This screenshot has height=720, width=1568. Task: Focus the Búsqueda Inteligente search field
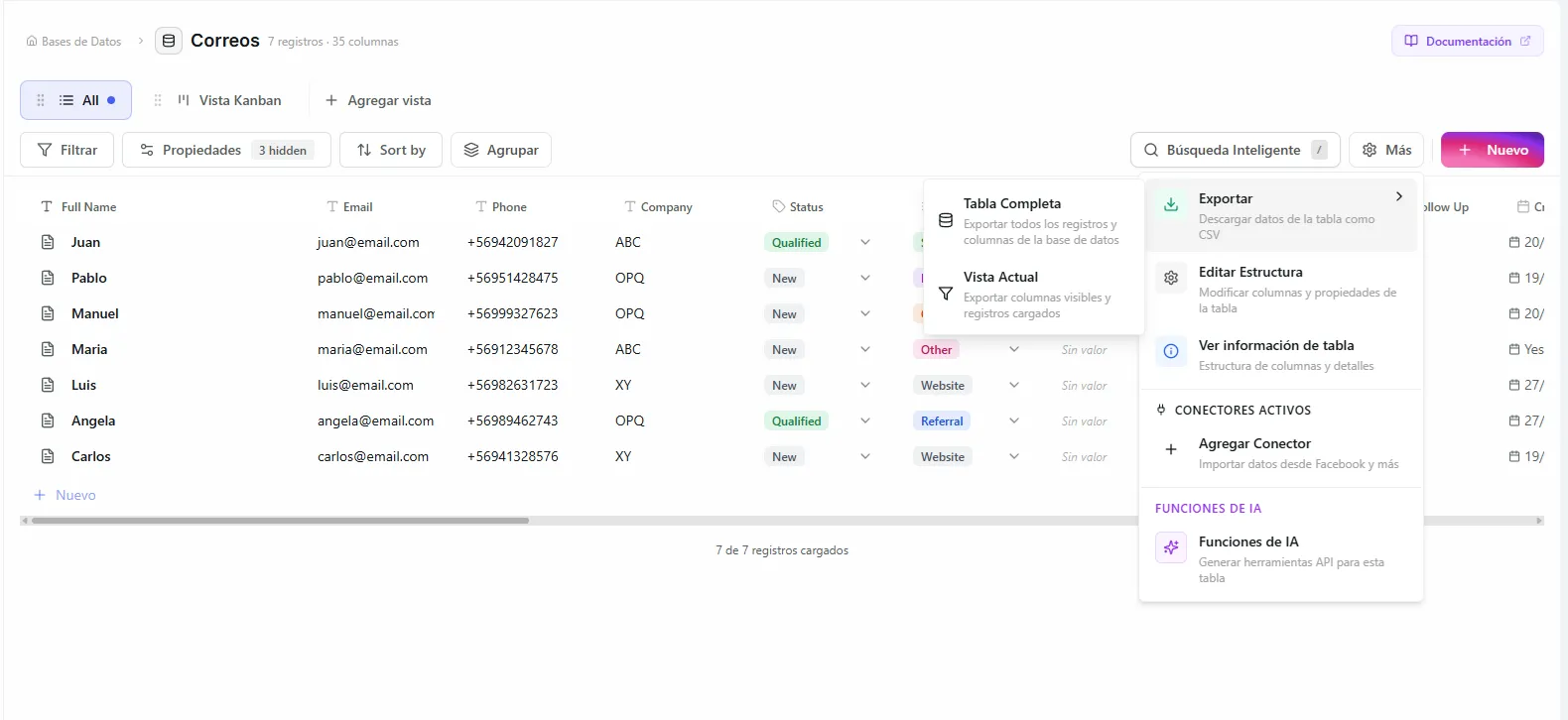pyautogui.click(x=1236, y=150)
